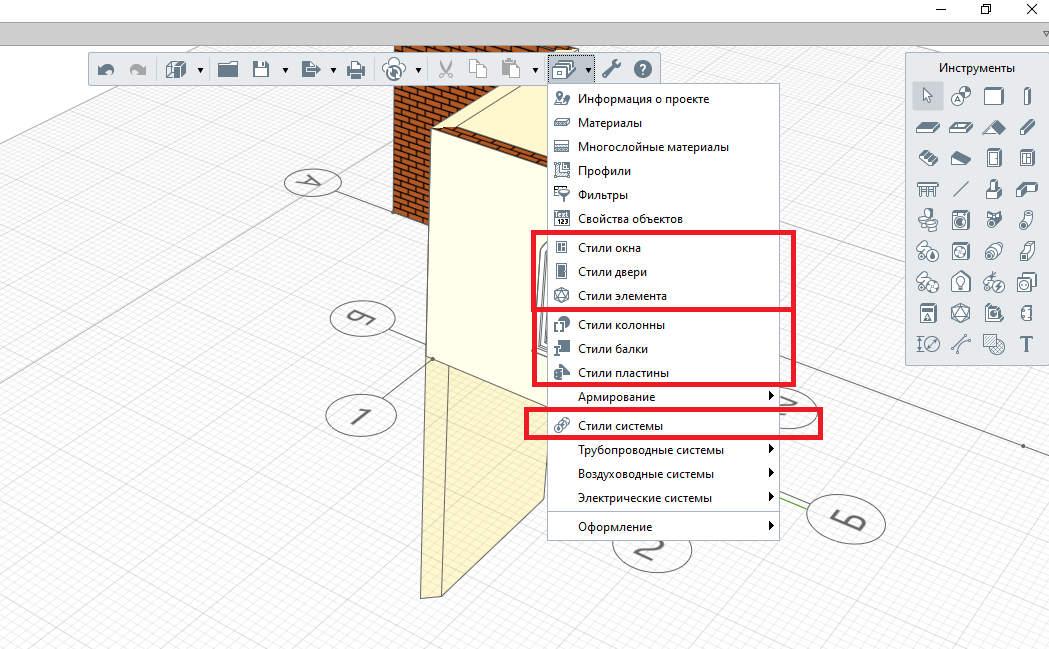Paste from the clipboard icon

[510, 70]
